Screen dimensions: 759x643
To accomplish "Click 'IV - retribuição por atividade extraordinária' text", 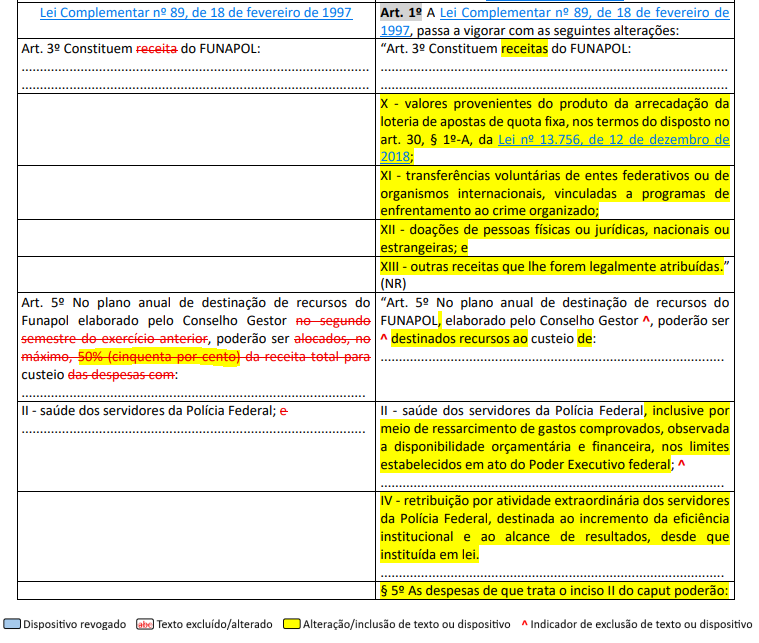I will click(510, 501).
